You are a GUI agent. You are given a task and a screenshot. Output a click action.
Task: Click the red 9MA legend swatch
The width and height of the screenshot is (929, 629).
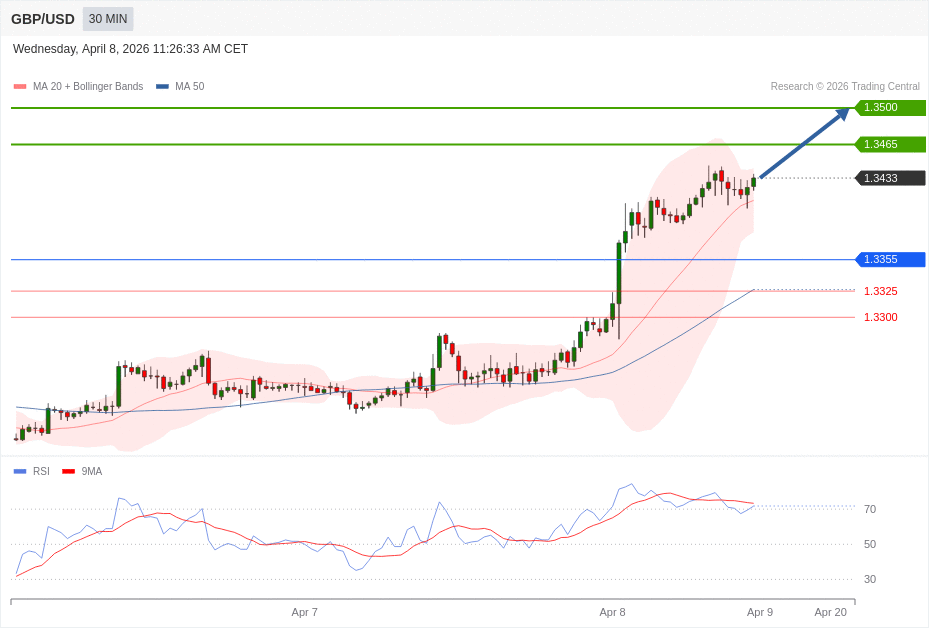68,471
